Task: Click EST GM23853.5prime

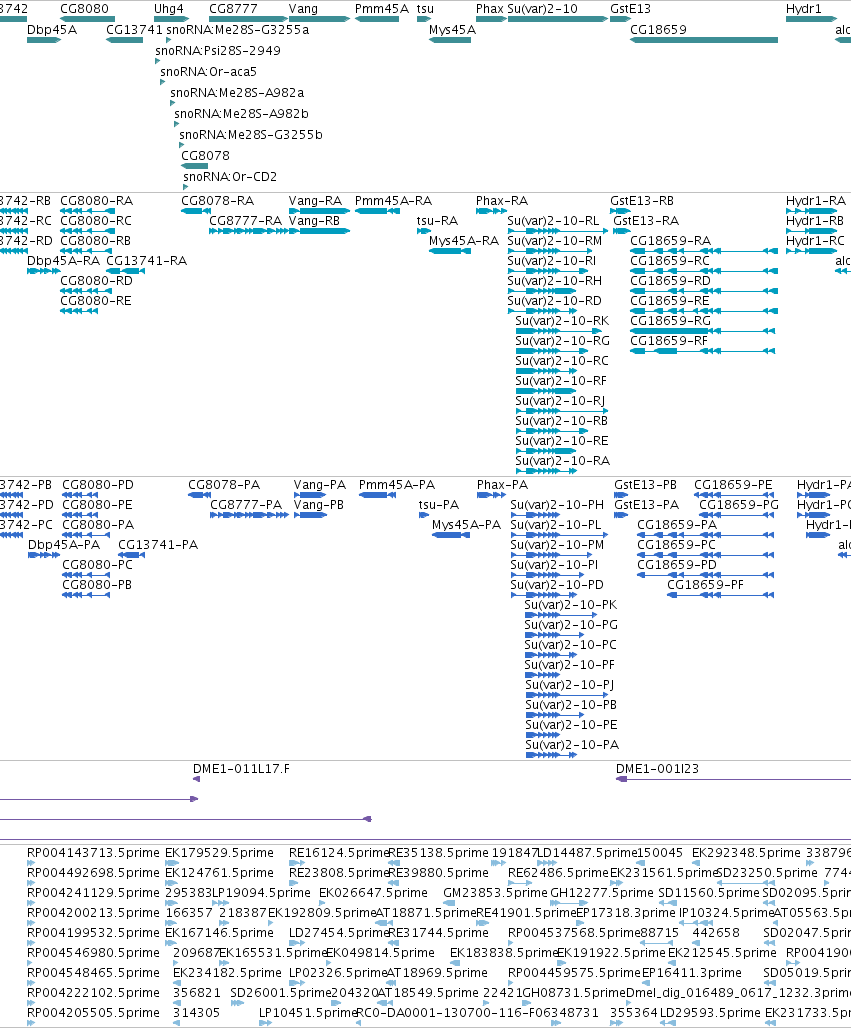Action: 495,892
